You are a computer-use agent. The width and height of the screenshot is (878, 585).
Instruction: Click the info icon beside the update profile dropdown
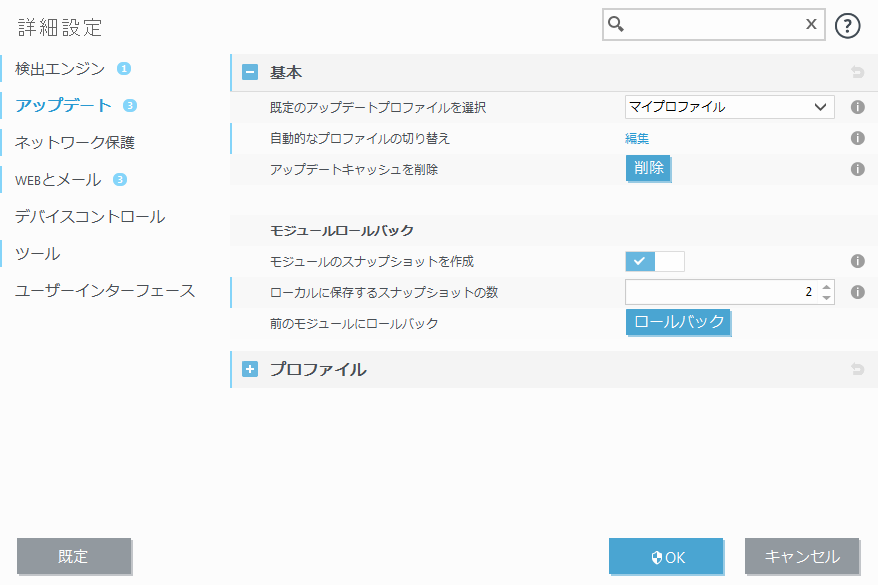click(x=857, y=107)
